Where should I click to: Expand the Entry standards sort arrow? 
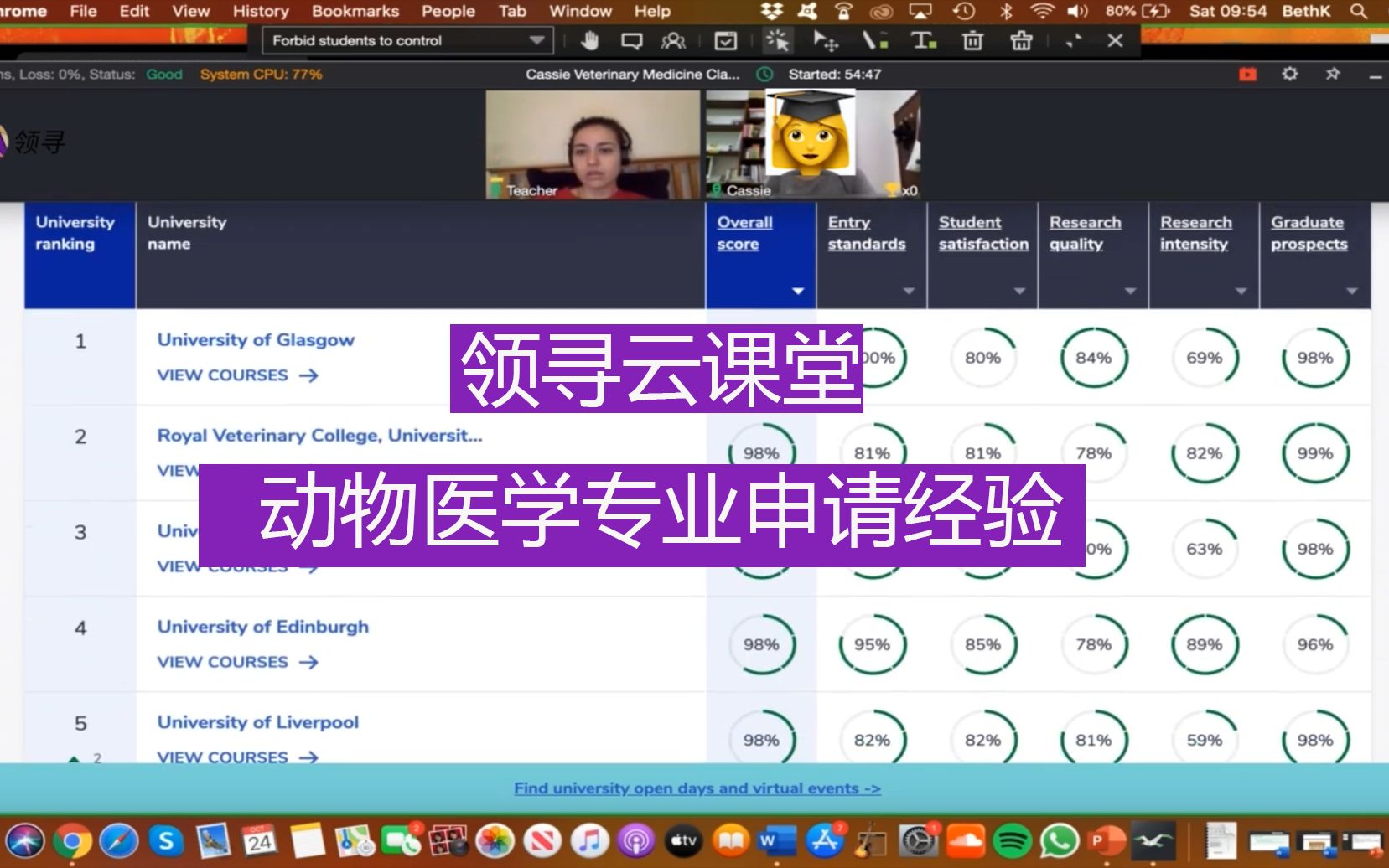[x=909, y=291]
